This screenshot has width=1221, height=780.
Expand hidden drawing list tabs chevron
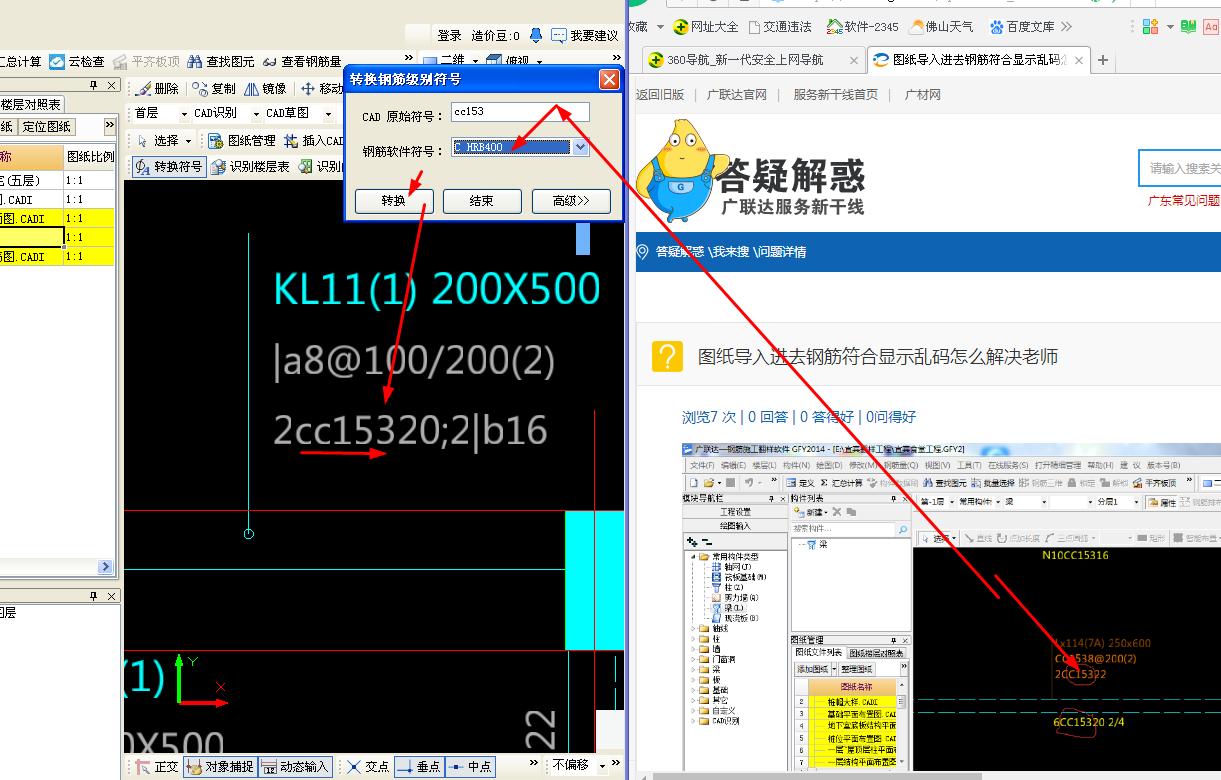[x=111, y=127]
